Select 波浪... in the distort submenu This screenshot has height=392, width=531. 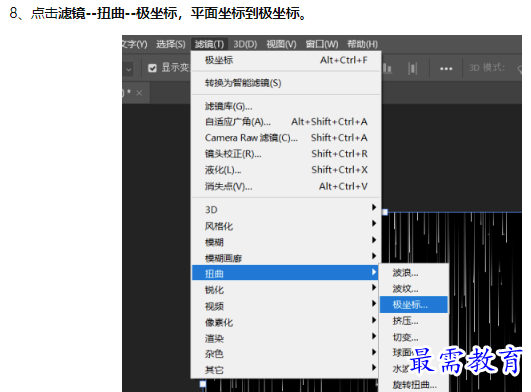tap(414, 273)
